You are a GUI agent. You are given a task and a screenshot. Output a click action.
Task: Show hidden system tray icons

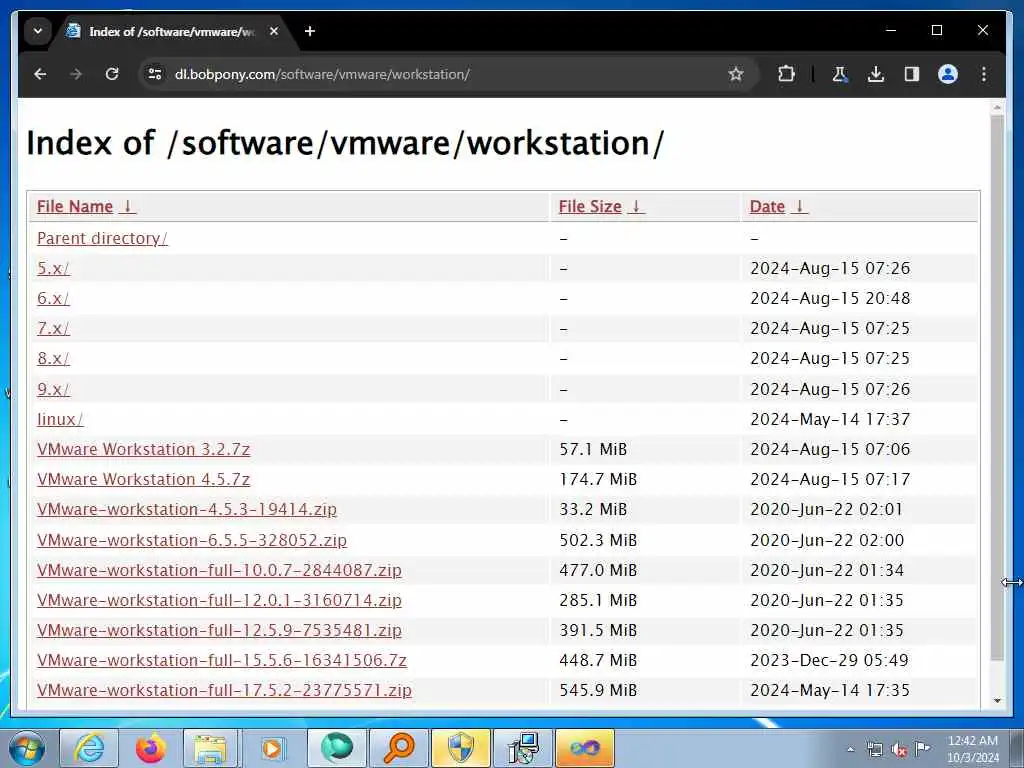tap(851, 750)
